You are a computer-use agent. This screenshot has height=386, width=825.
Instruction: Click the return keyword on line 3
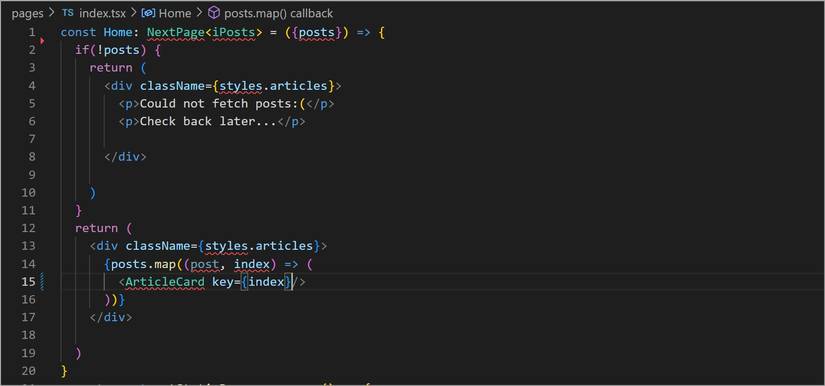tap(111, 68)
